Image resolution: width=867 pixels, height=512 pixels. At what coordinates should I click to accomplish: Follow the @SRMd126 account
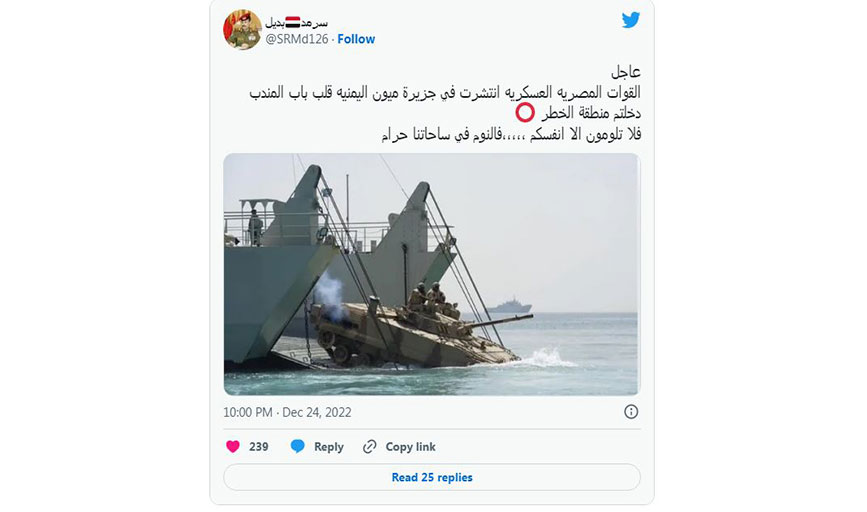click(x=356, y=39)
